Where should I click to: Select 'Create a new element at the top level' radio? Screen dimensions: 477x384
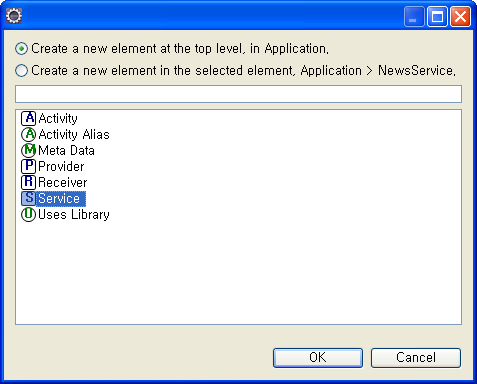pyautogui.click(x=21, y=49)
